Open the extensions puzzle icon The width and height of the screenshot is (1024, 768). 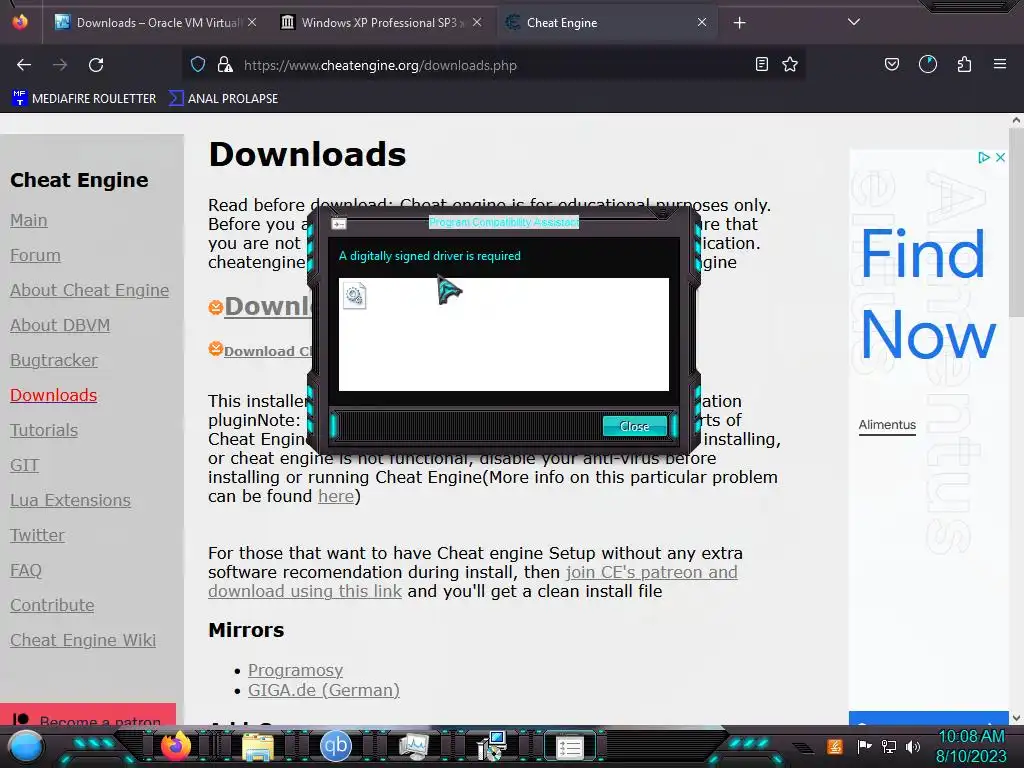pyautogui.click(x=964, y=64)
